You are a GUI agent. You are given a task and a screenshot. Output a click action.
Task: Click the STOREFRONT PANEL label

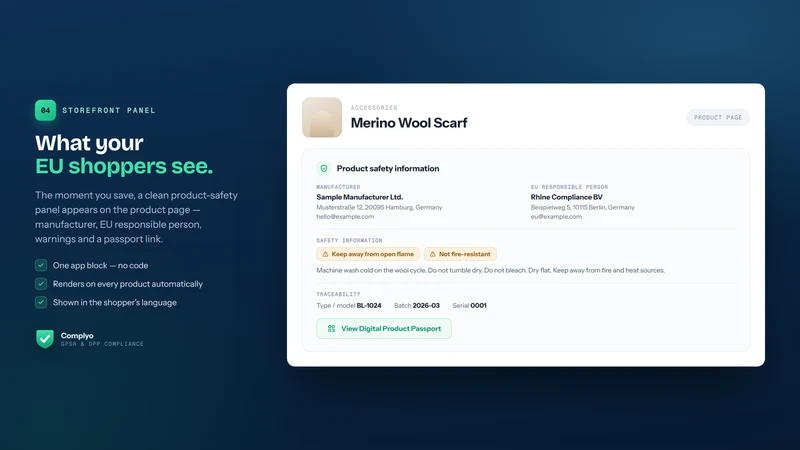coord(109,110)
